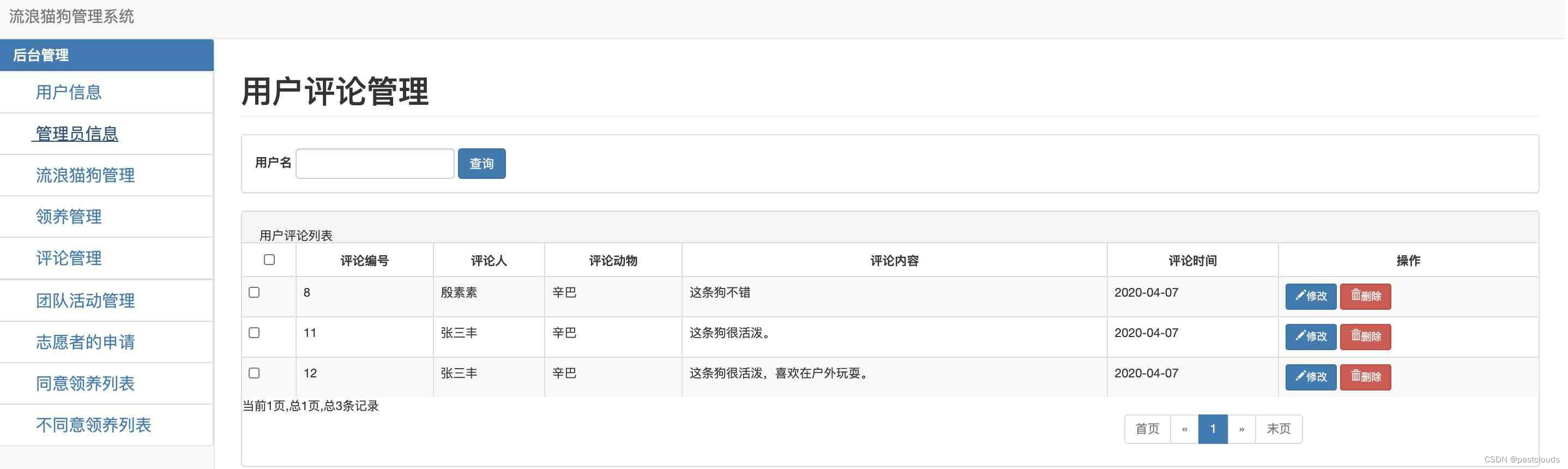1568x469 pixels.
Task: Click the 评论内容 column header
Action: point(896,261)
